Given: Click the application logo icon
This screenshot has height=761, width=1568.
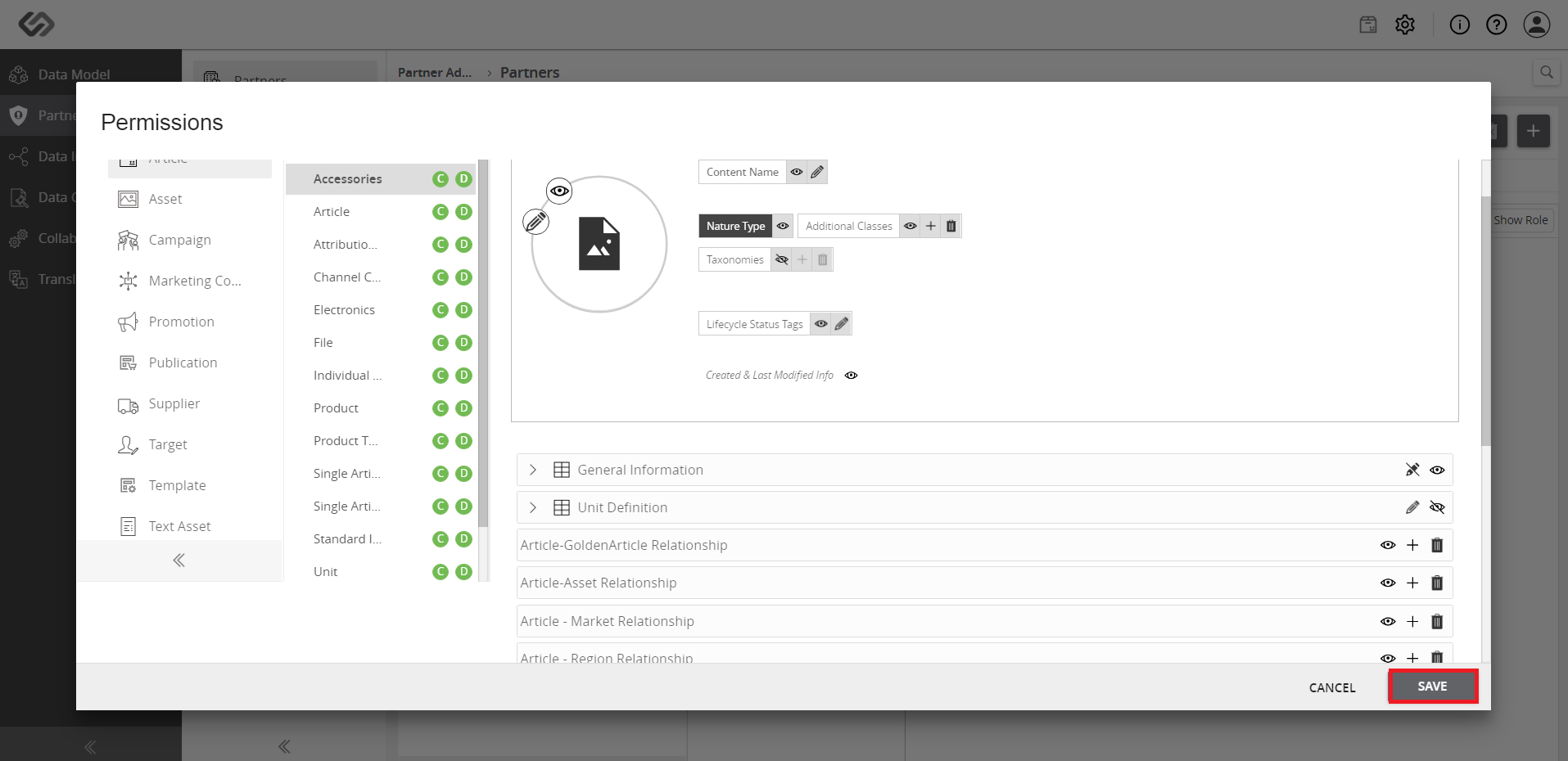Looking at the screenshot, I should click(x=36, y=25).
